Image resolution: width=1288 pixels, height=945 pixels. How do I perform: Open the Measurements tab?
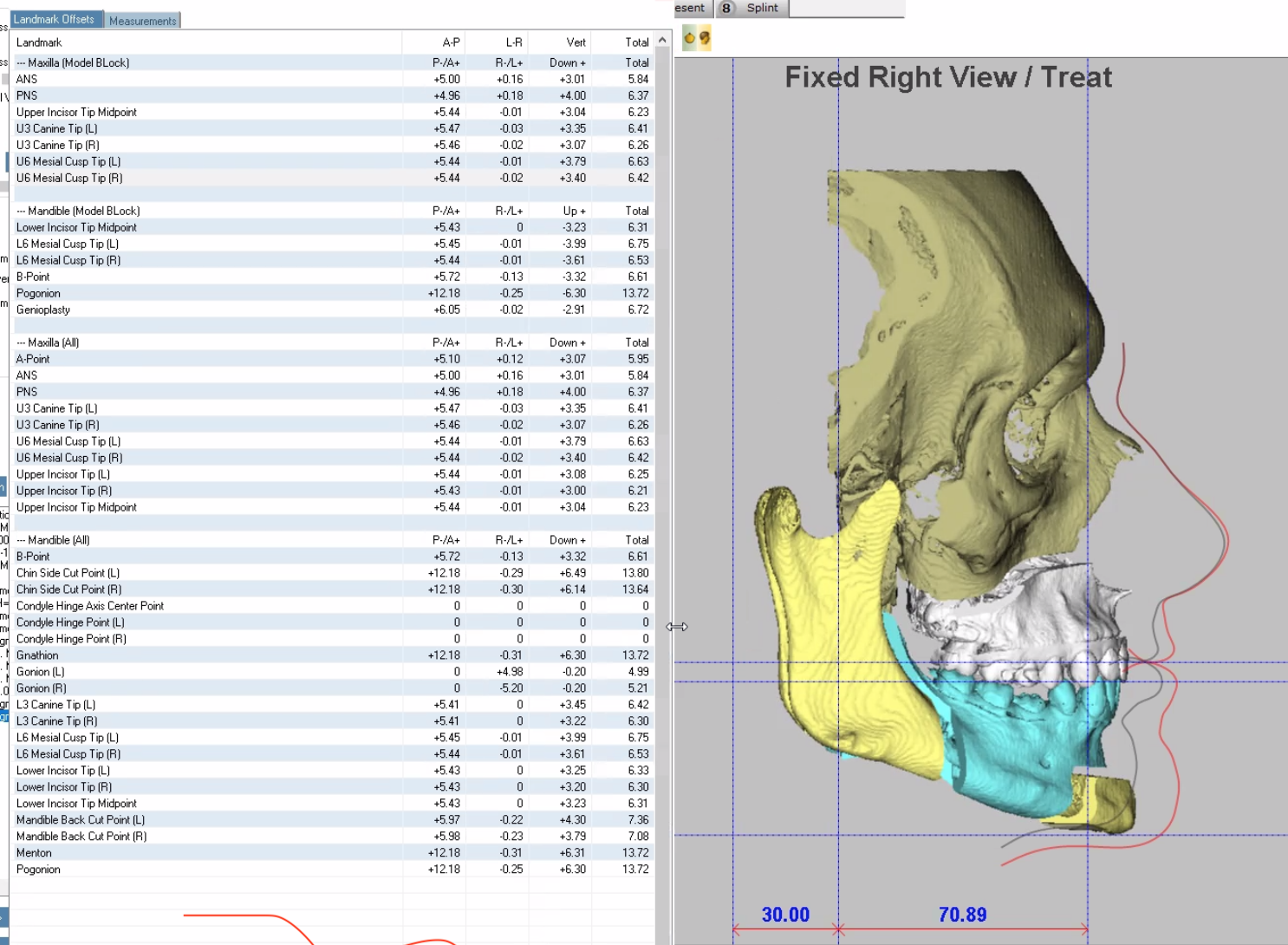click(143, 20)
